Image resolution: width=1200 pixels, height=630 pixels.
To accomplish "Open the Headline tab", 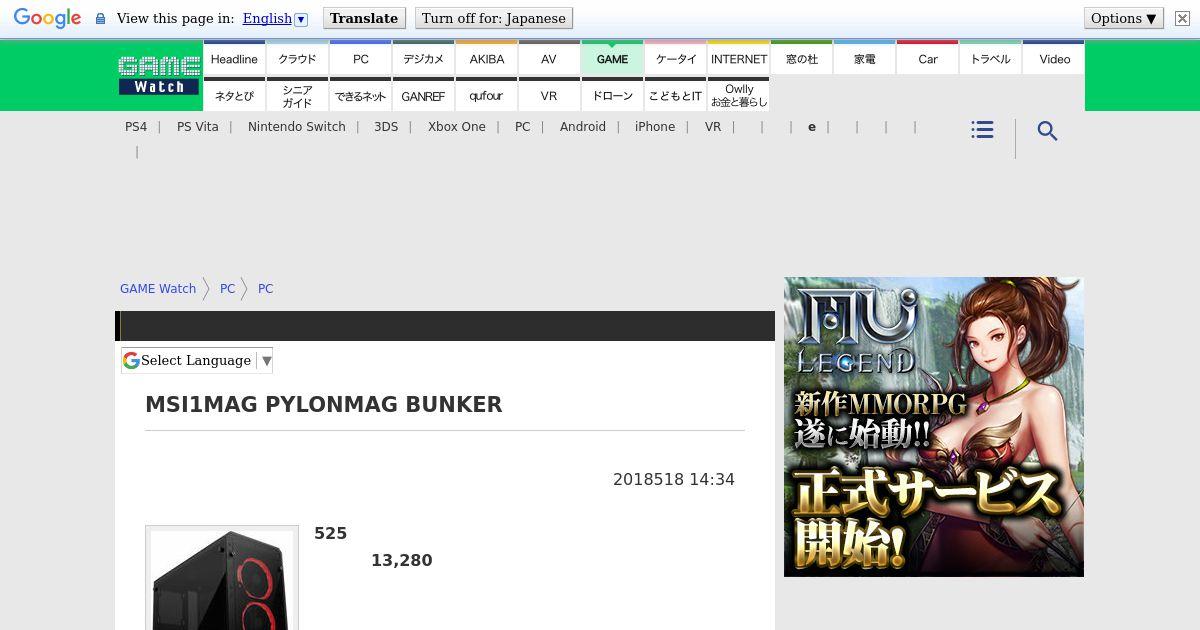I will click(x=234, y=59).
